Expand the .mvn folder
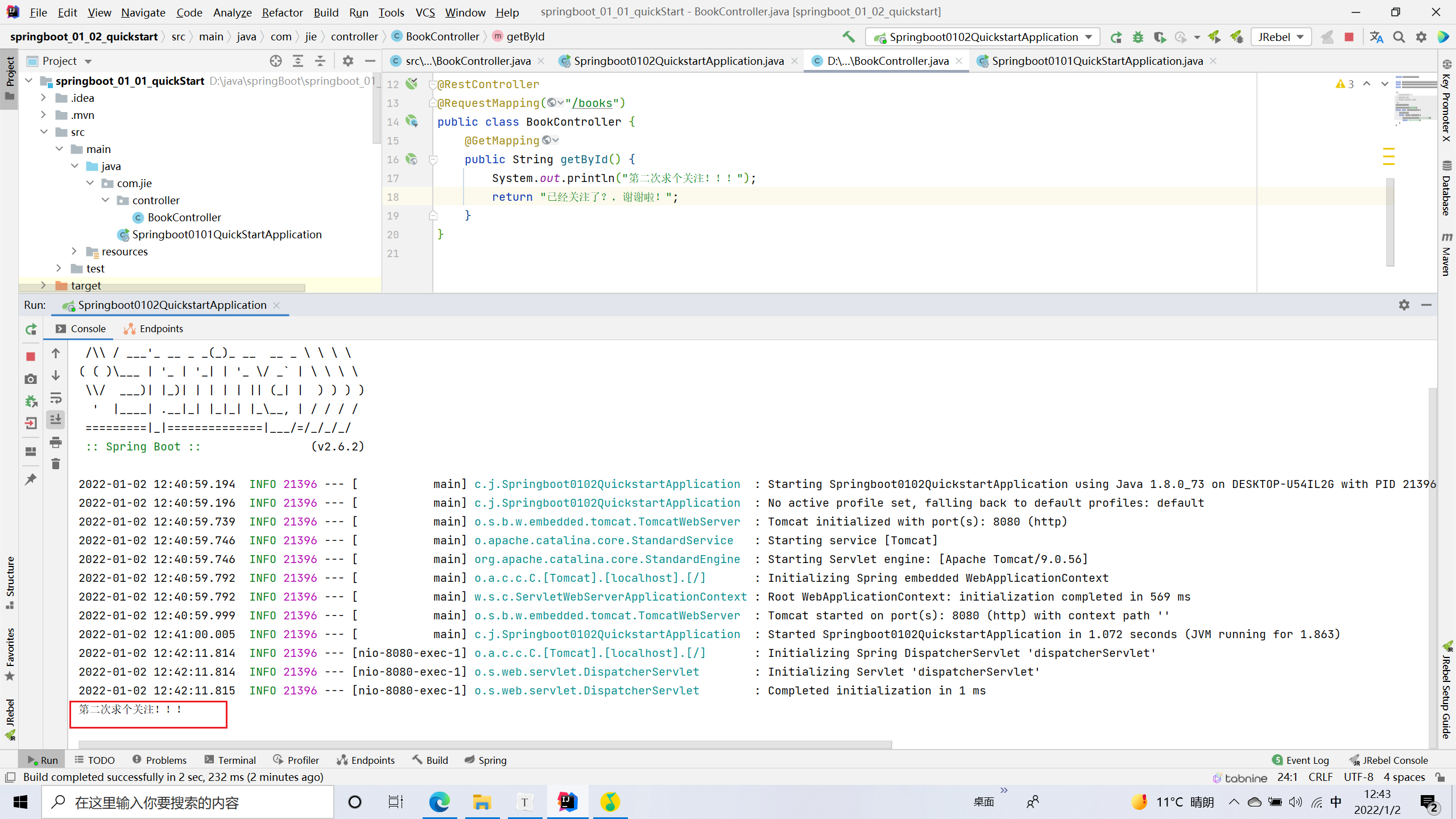The height and width of the screenshot is (819, 1456). pos(44,115)
